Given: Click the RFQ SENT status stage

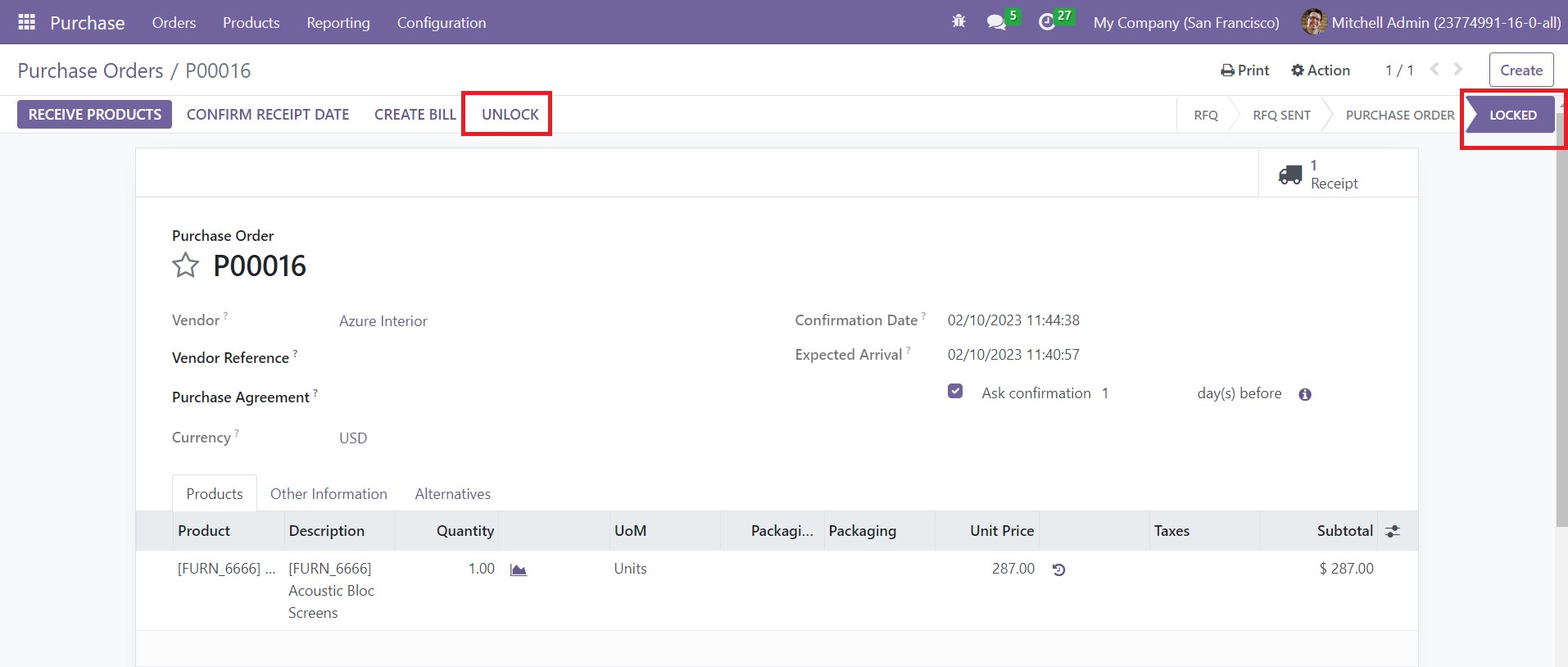Looking at the screenshot, I should coord(1281,116).
